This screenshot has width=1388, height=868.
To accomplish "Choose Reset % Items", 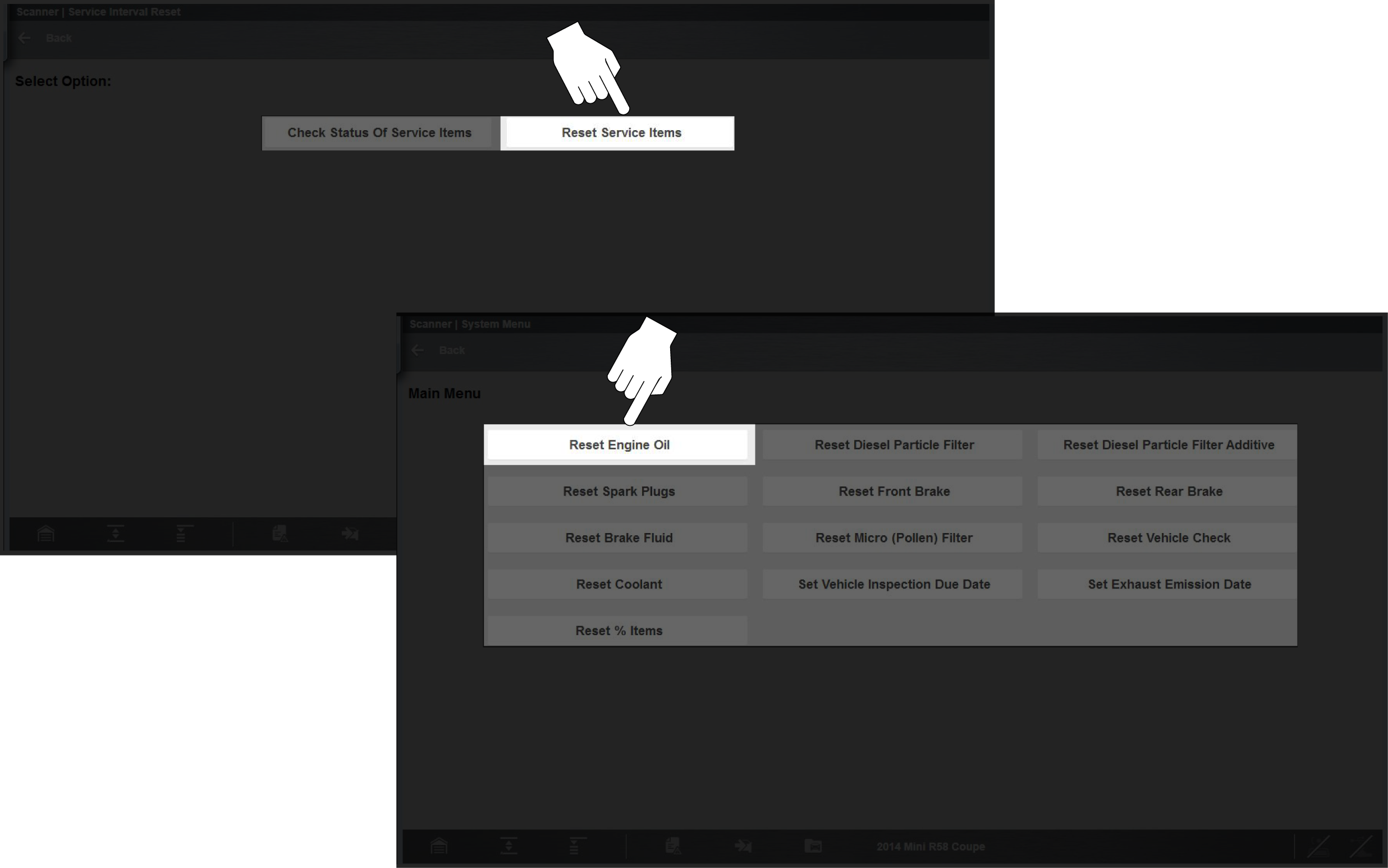I will [x=619, y=630].
